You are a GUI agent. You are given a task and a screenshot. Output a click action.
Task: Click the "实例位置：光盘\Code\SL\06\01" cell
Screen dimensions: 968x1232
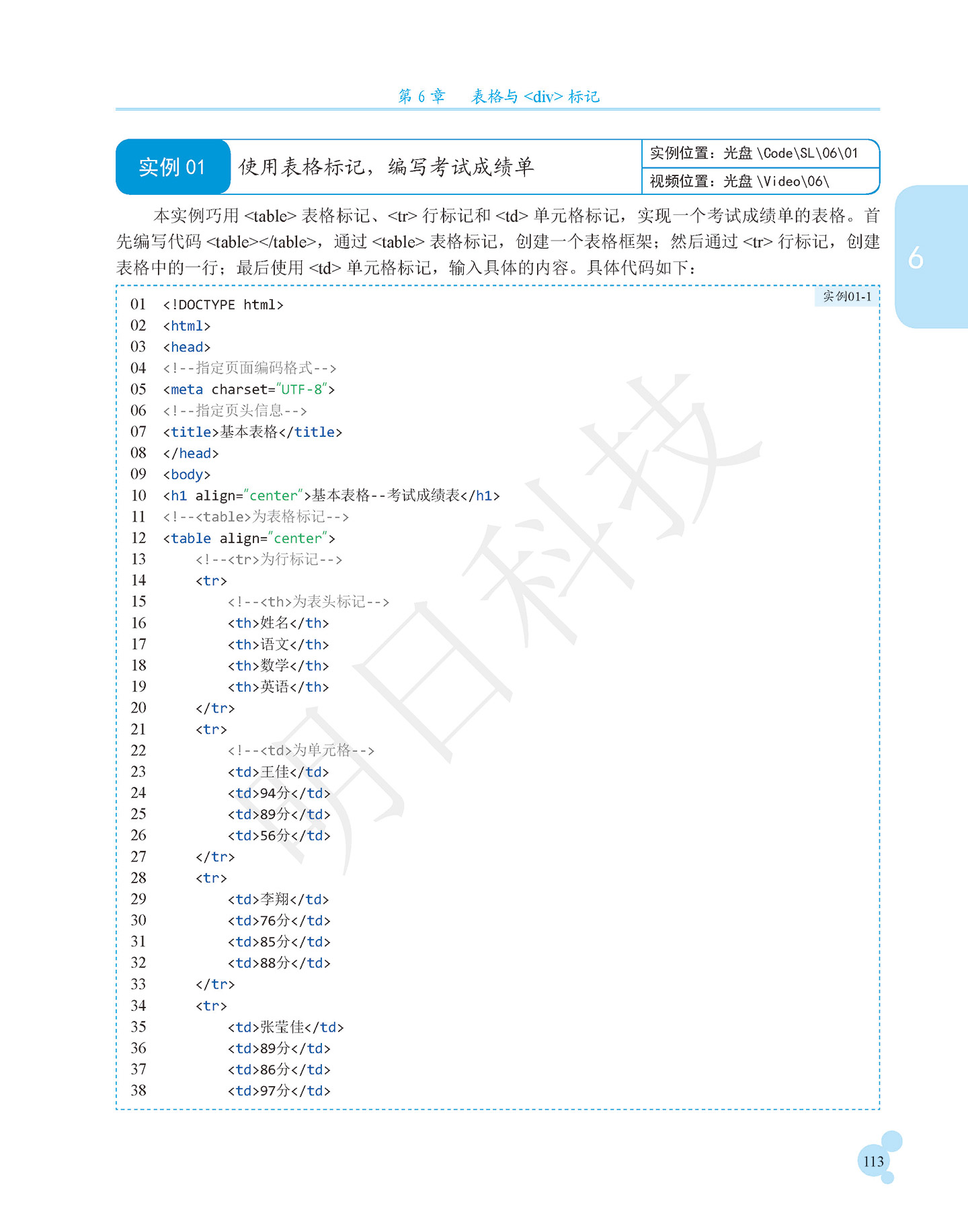coord(760,153)
